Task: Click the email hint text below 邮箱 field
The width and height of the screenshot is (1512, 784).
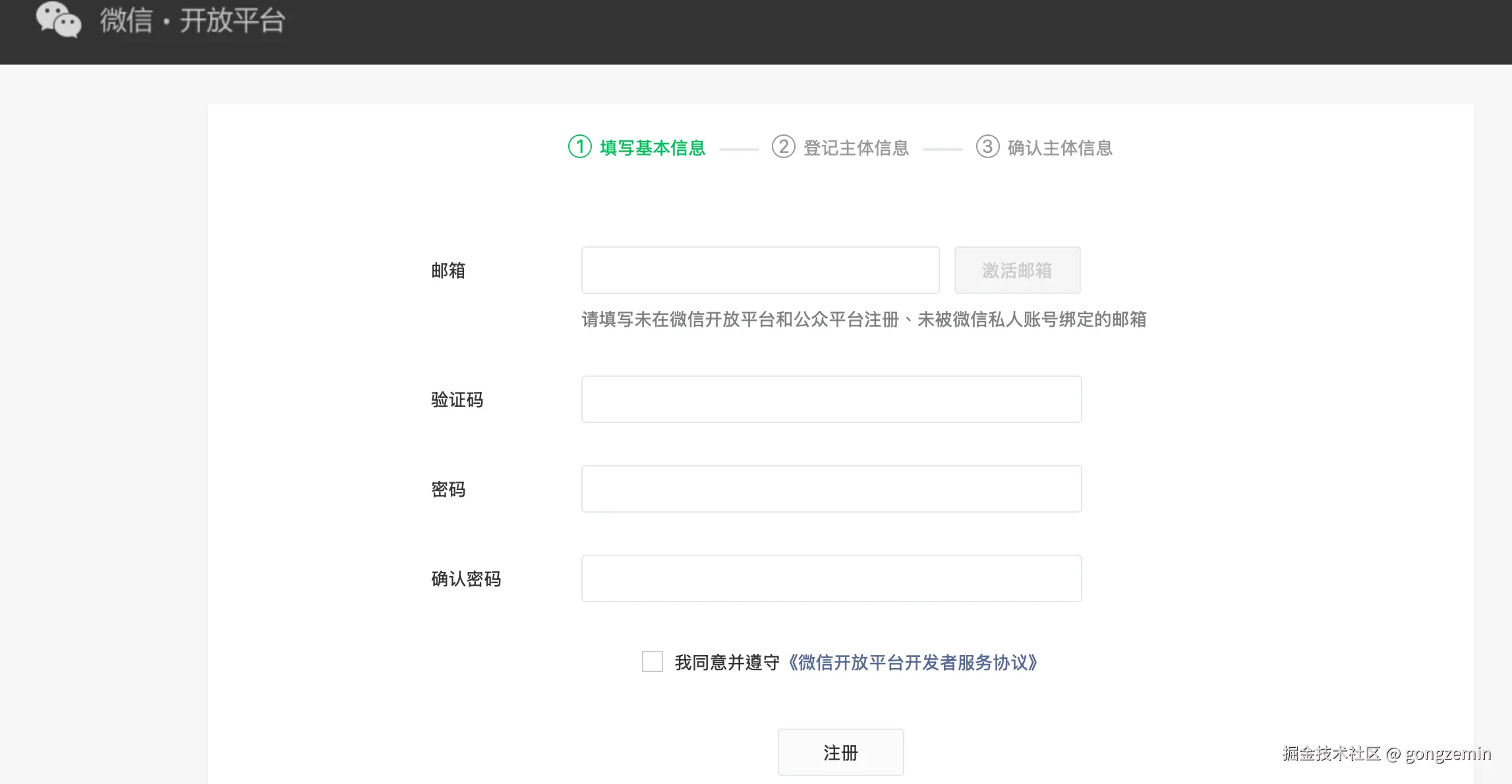Action: pos(863,320)
